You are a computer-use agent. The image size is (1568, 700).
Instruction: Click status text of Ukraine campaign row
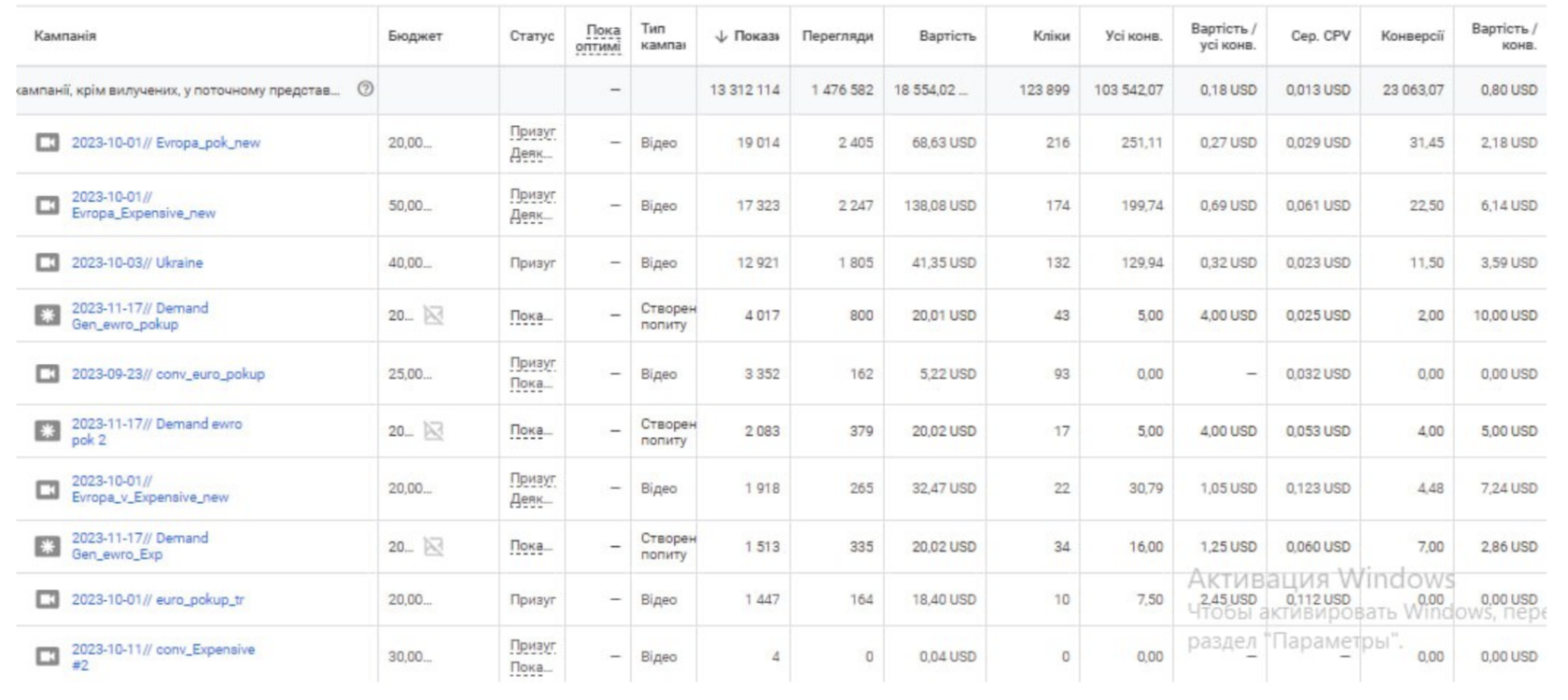pos(533,263)
